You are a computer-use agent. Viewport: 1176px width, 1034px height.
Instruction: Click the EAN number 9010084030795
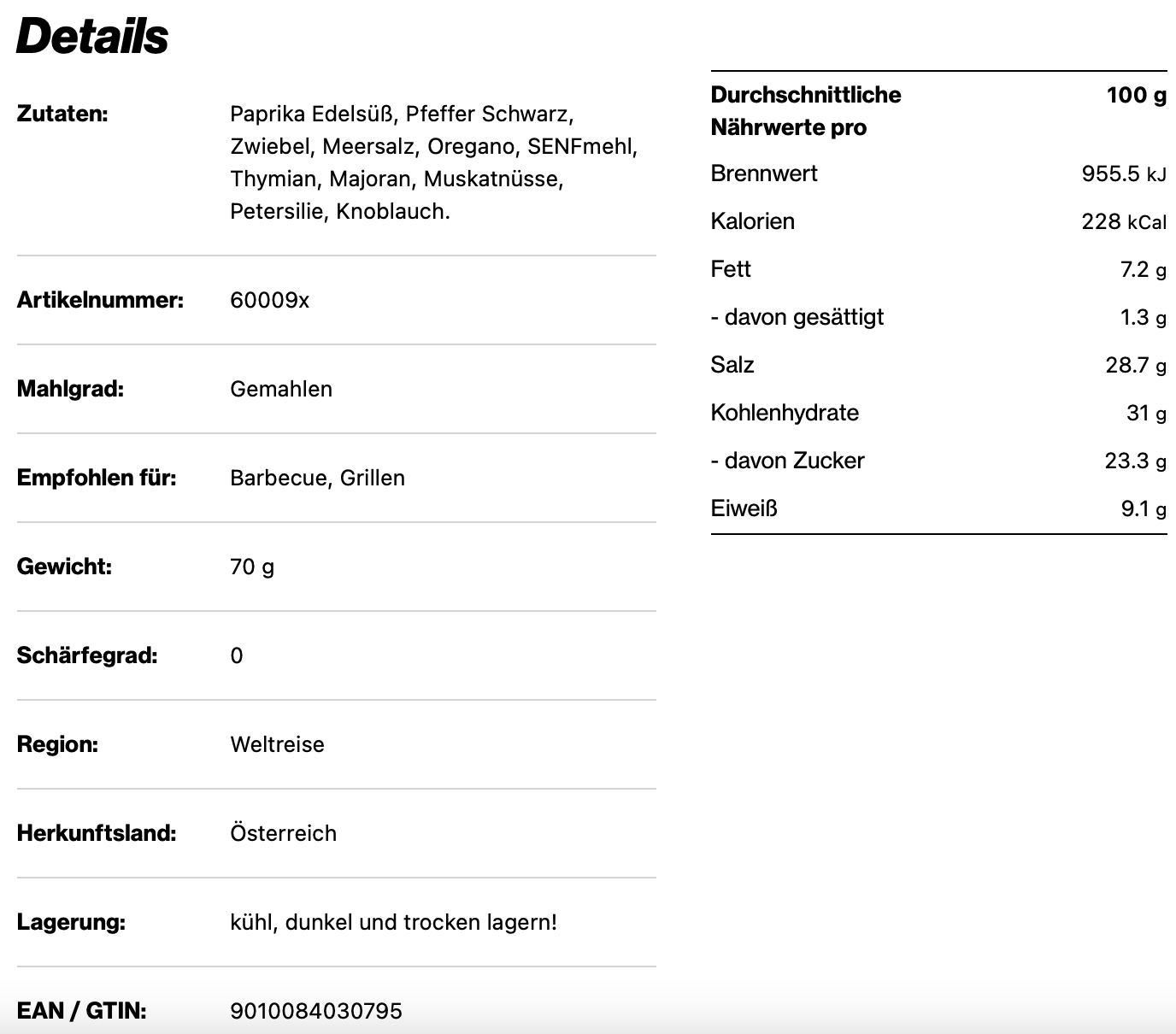coord(316,1011)
